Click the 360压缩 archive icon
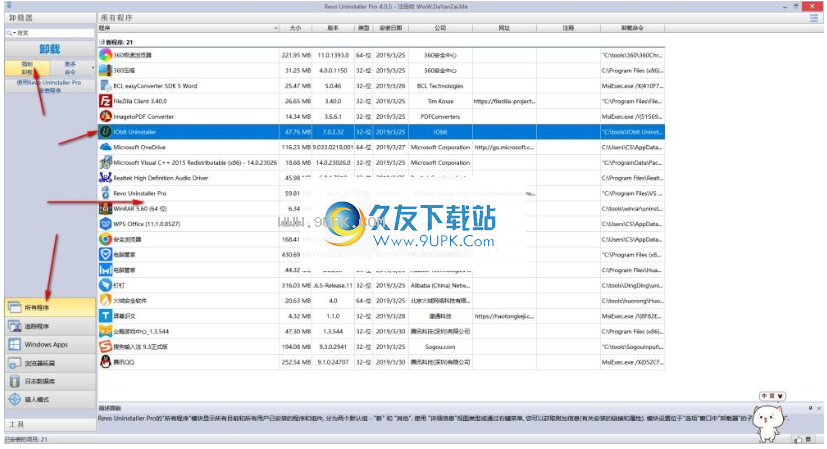827x449 pixels. [x=105, y=70]
